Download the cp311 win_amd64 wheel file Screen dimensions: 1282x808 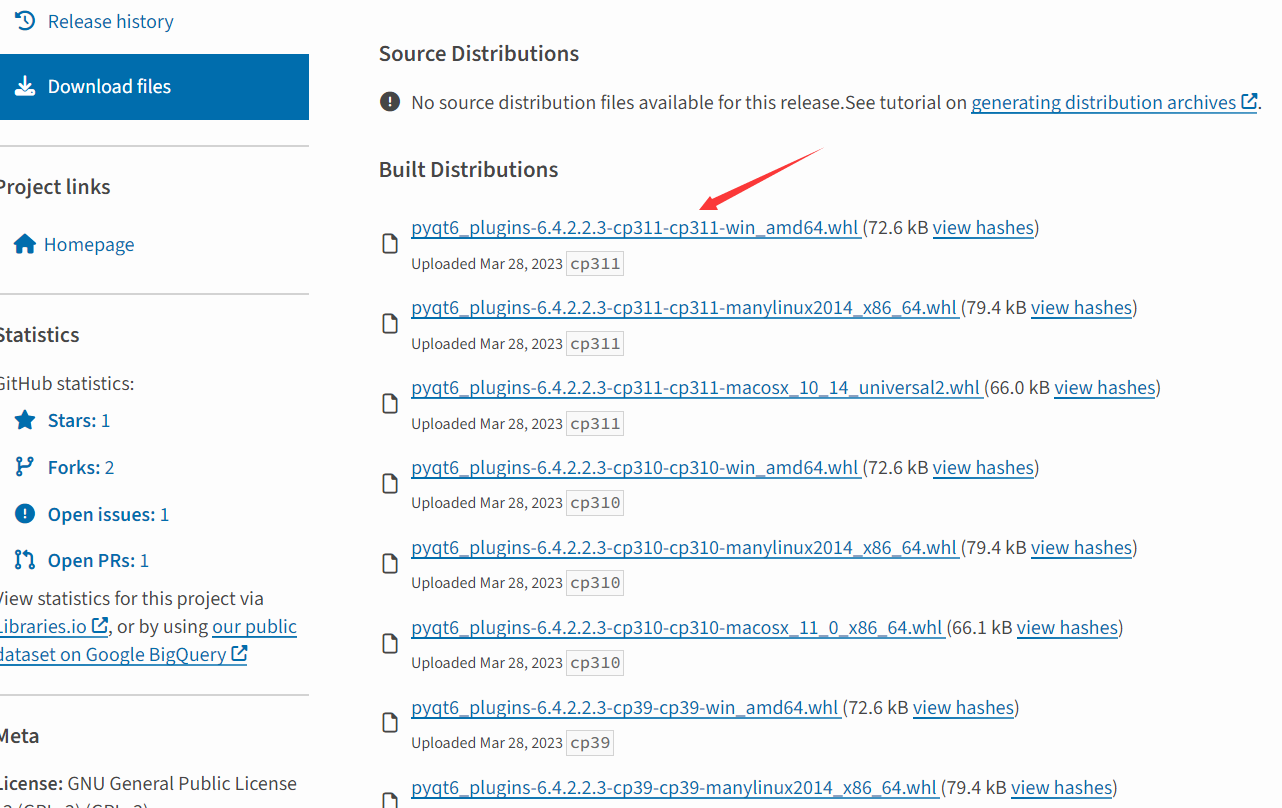click(x=635, y=228)
